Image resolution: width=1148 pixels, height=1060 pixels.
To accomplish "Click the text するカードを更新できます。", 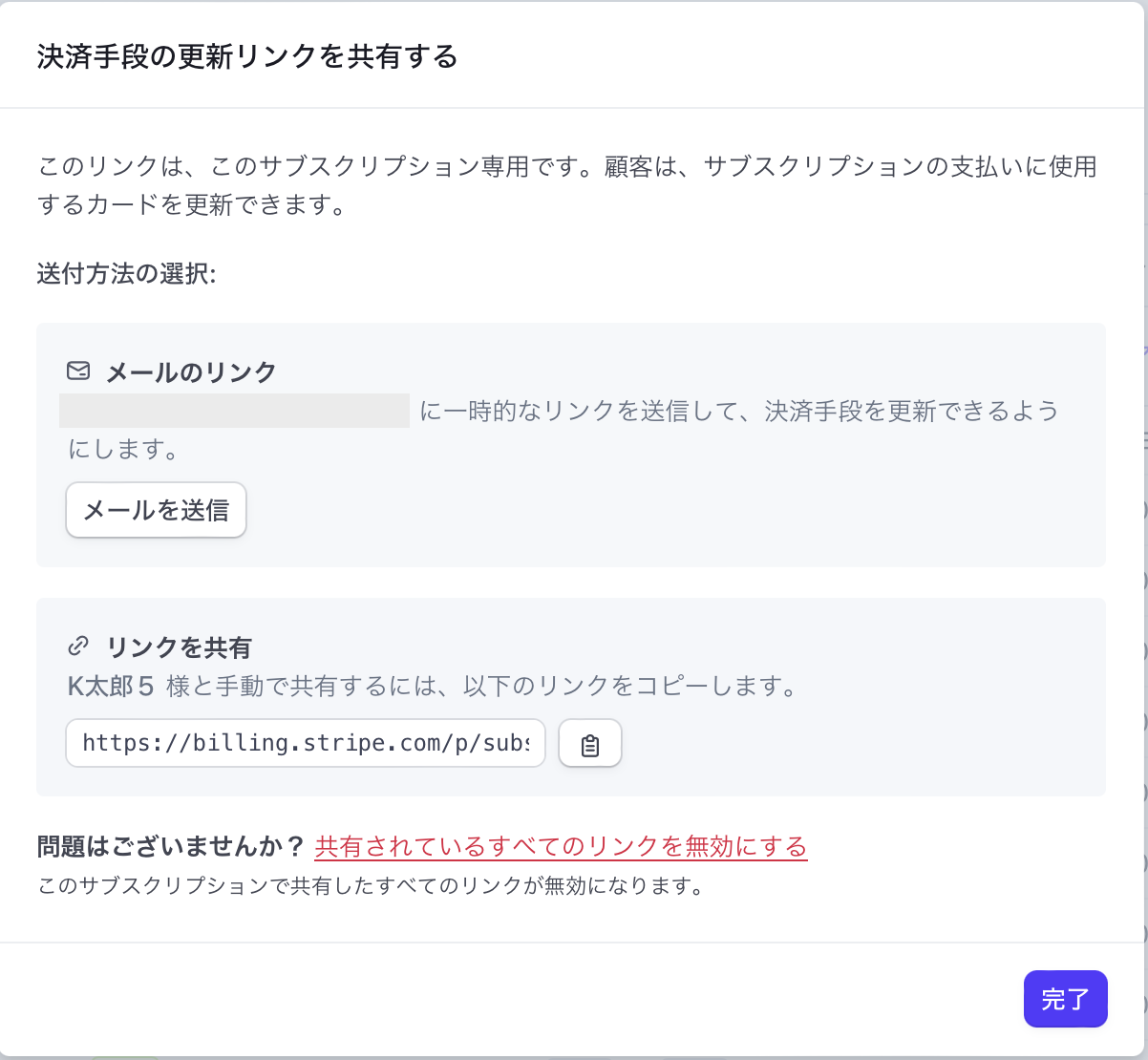I will click(x=191, y=205).
